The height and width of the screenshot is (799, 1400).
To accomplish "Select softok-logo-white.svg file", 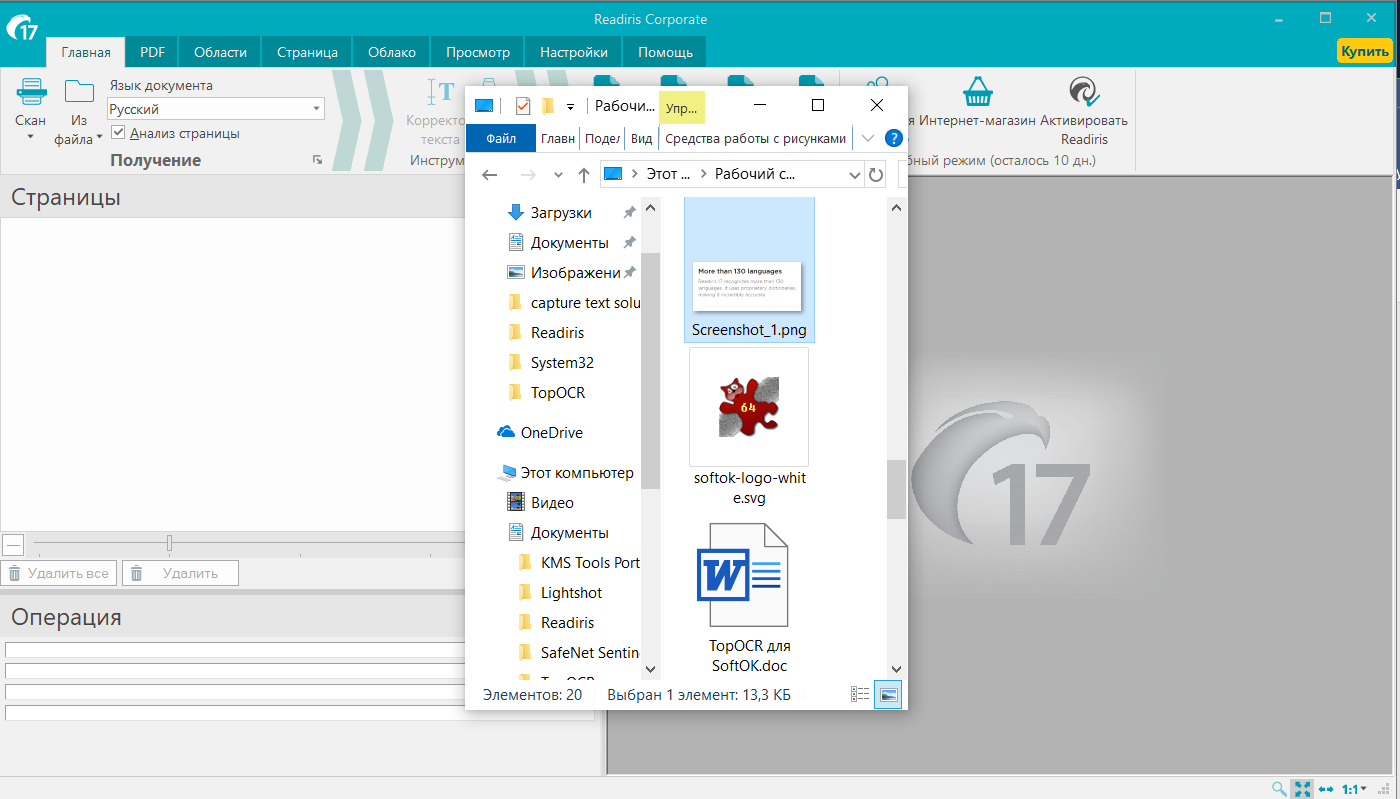I will 749,428.
